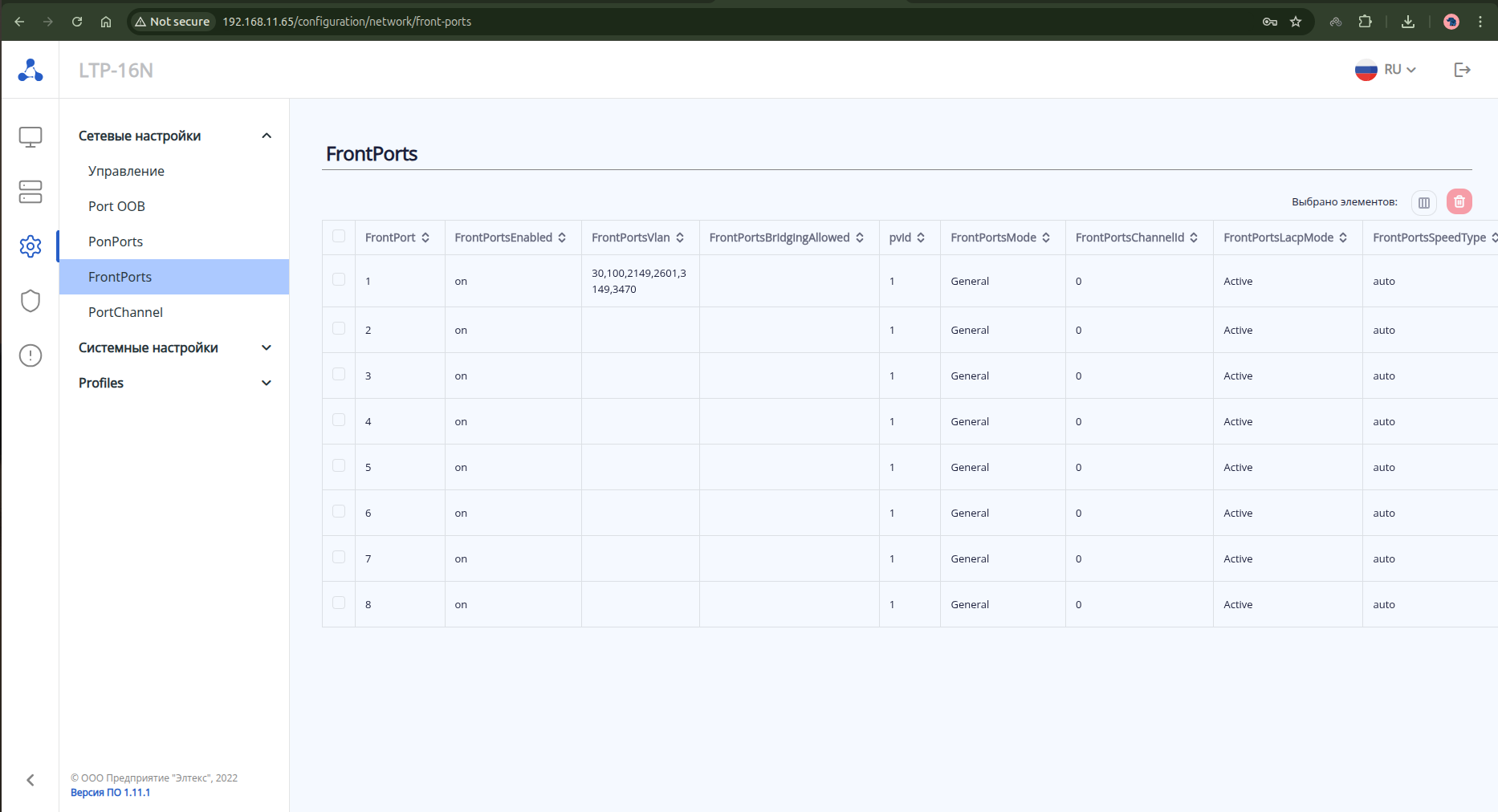Viewport: 1498px width, 812px height.
Task: Click the logout icon in header
Action: (1462, 70)
